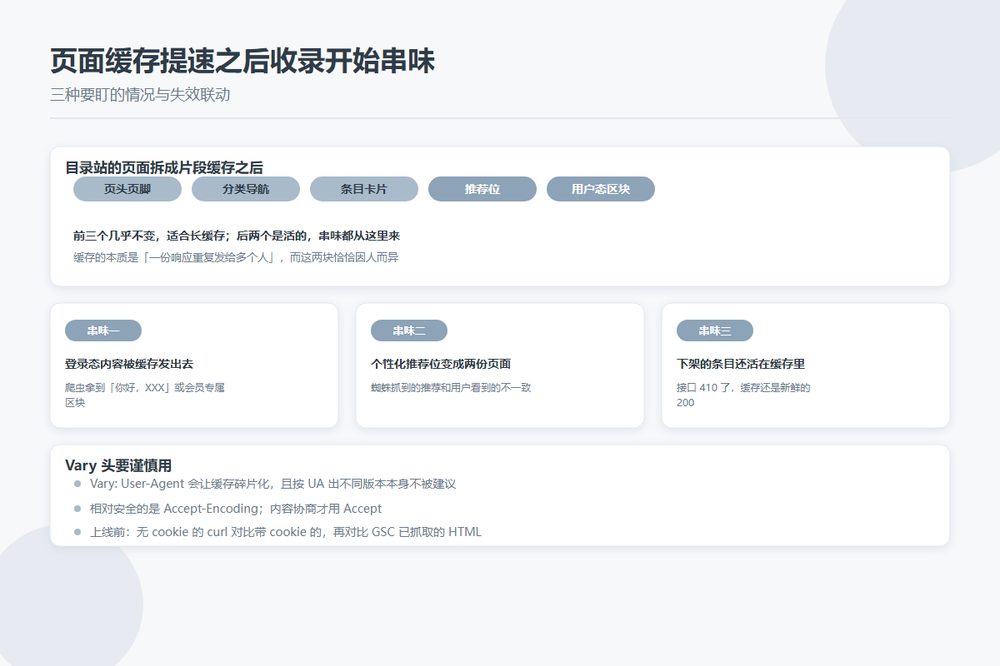Viewport: 1000px width, 666px height.
Task: Click text 接口 410 了，缓存还是新鲜的 200
Action: pos(744,395)
